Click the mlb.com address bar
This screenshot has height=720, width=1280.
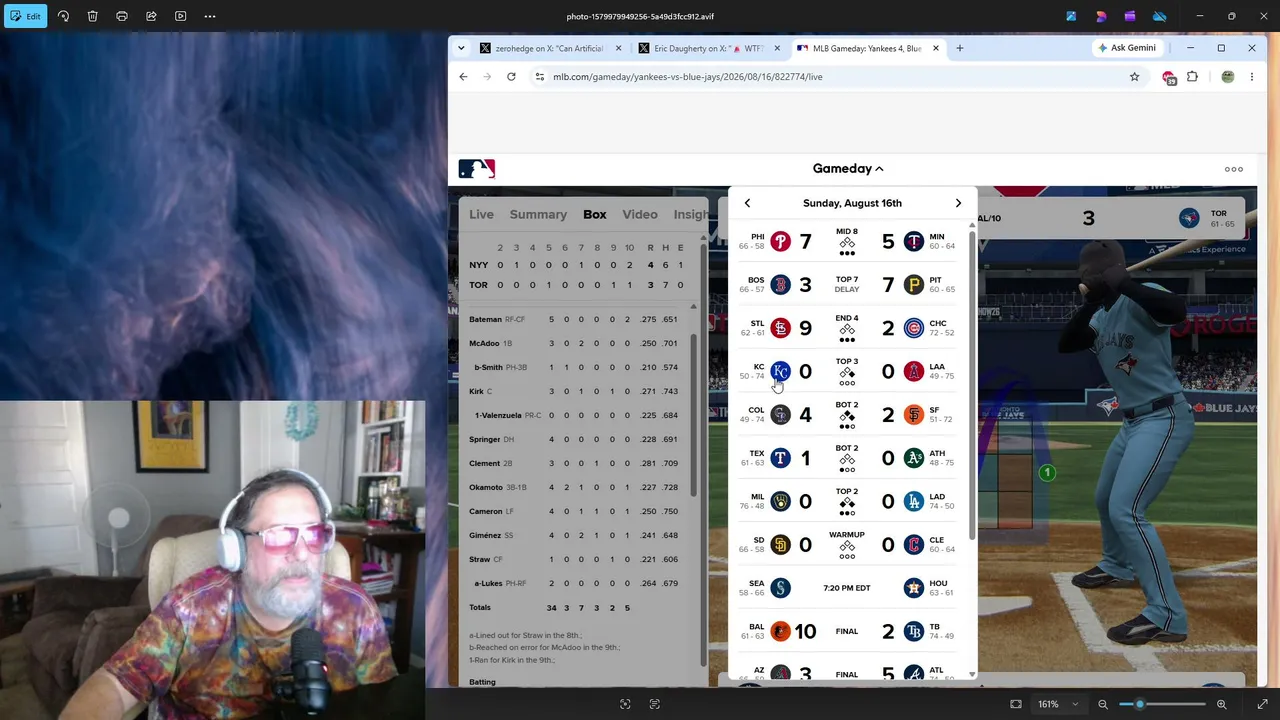(x=840, y=76)
